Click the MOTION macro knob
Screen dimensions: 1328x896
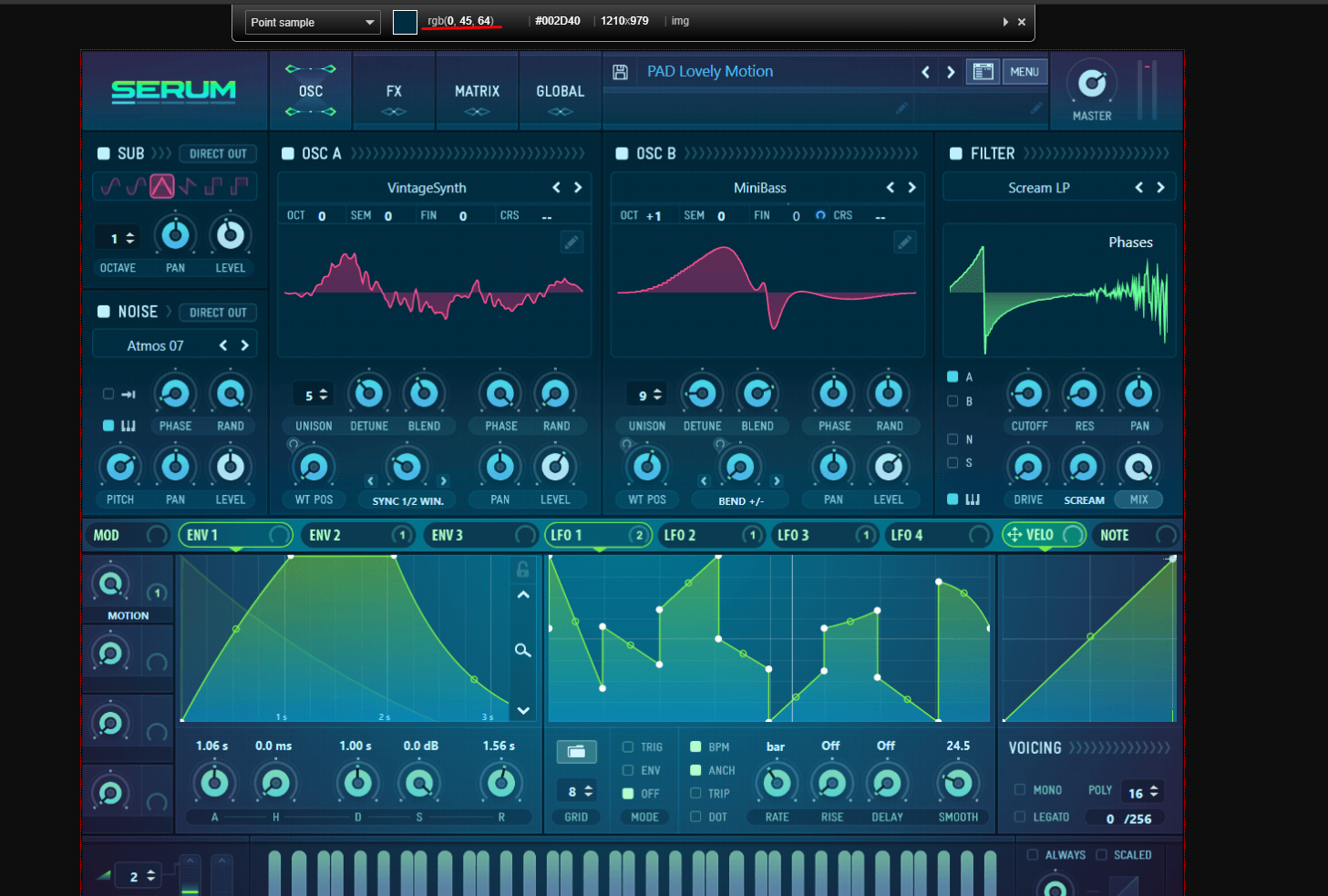(x=111, y=583)
